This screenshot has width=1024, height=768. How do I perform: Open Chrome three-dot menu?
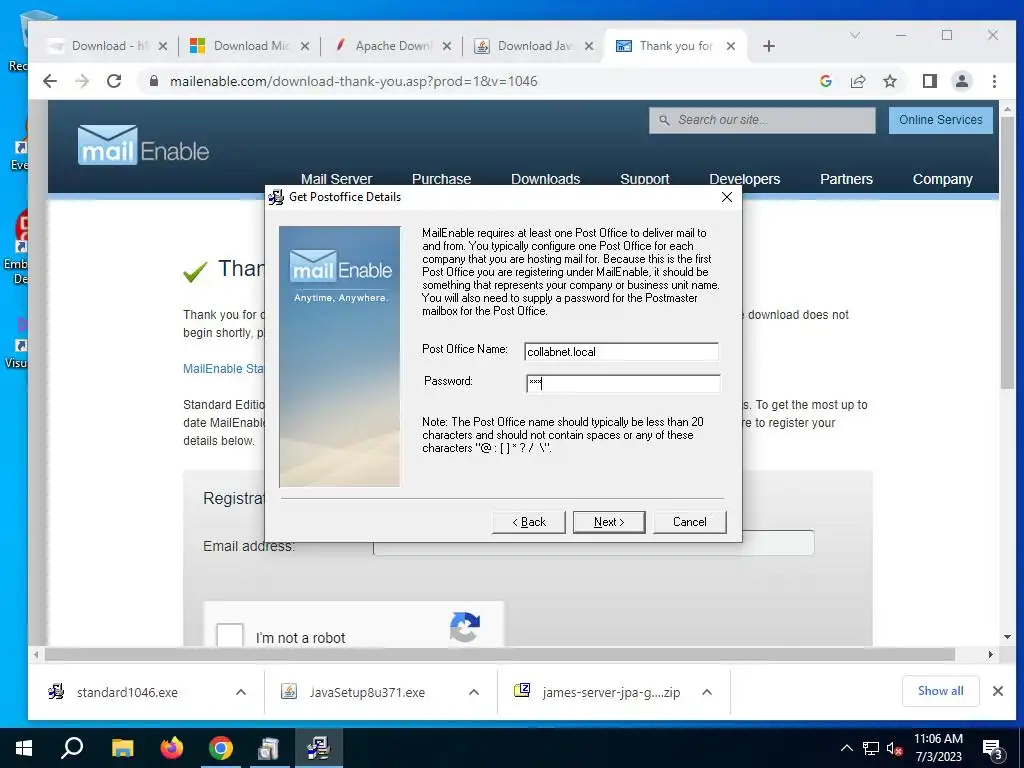coord(994,81)
